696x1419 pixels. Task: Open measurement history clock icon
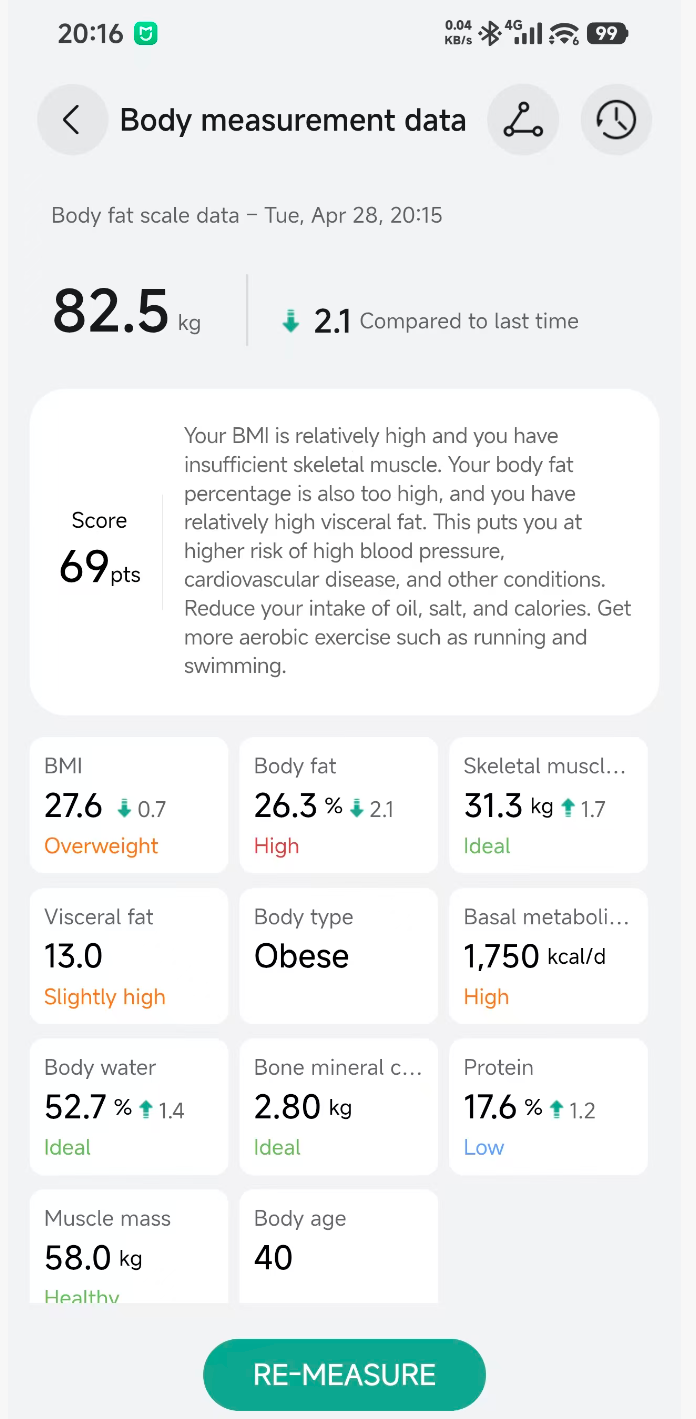click(x=616, y=120)
